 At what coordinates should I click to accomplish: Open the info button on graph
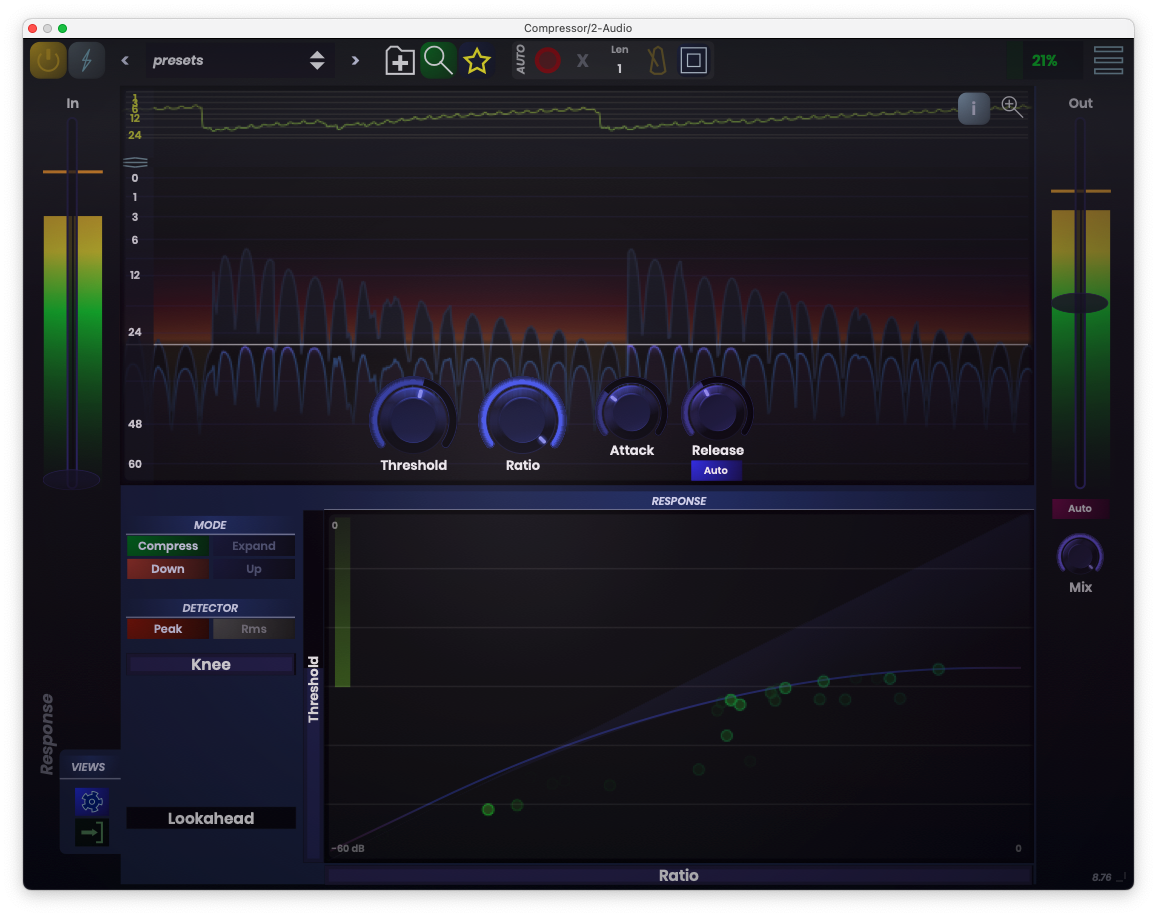pos(973,108)
